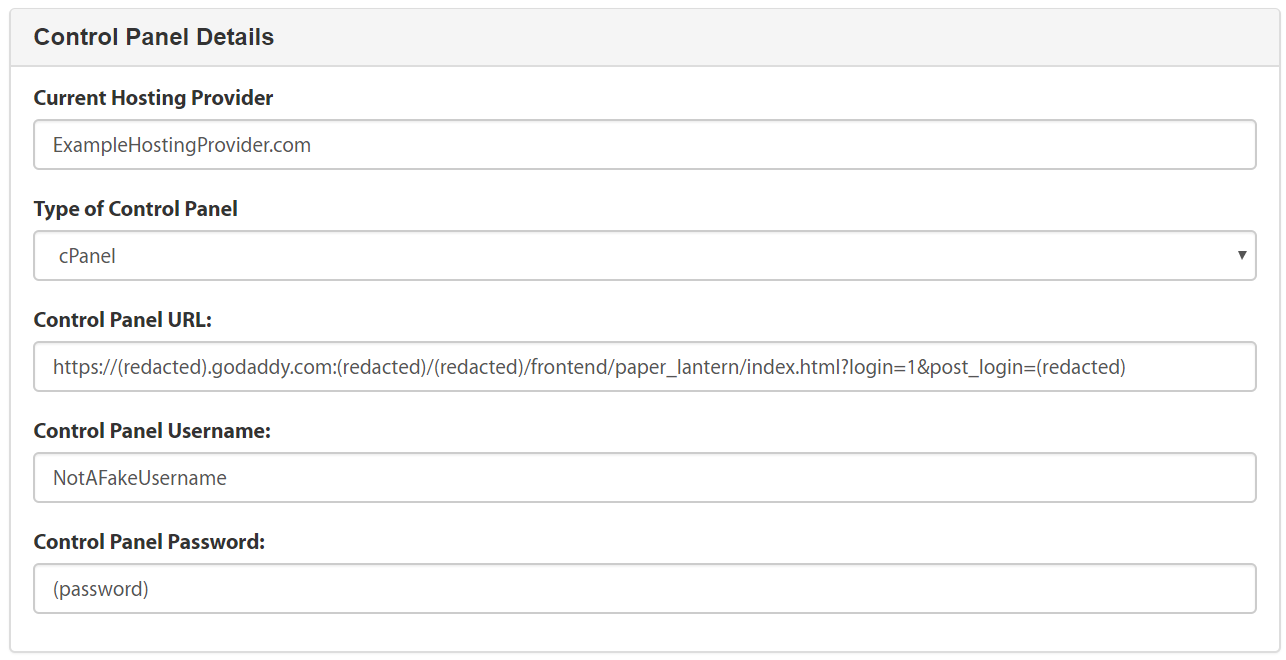Viewport: 1286px width, 660px height.
Task: Focus the Current Hosting Provider input field
Action: coord(644,145)
